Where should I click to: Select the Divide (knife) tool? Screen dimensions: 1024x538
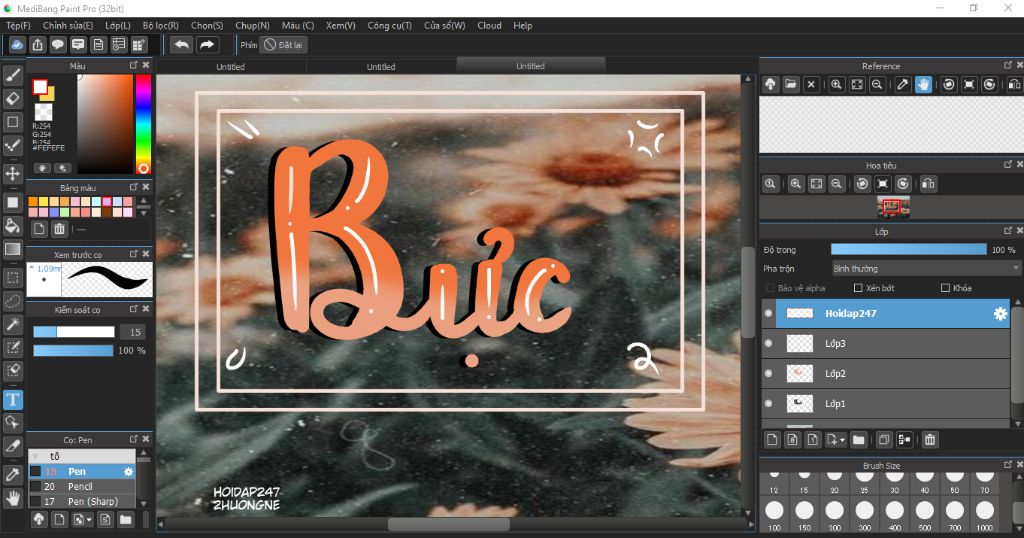[12, 446]
